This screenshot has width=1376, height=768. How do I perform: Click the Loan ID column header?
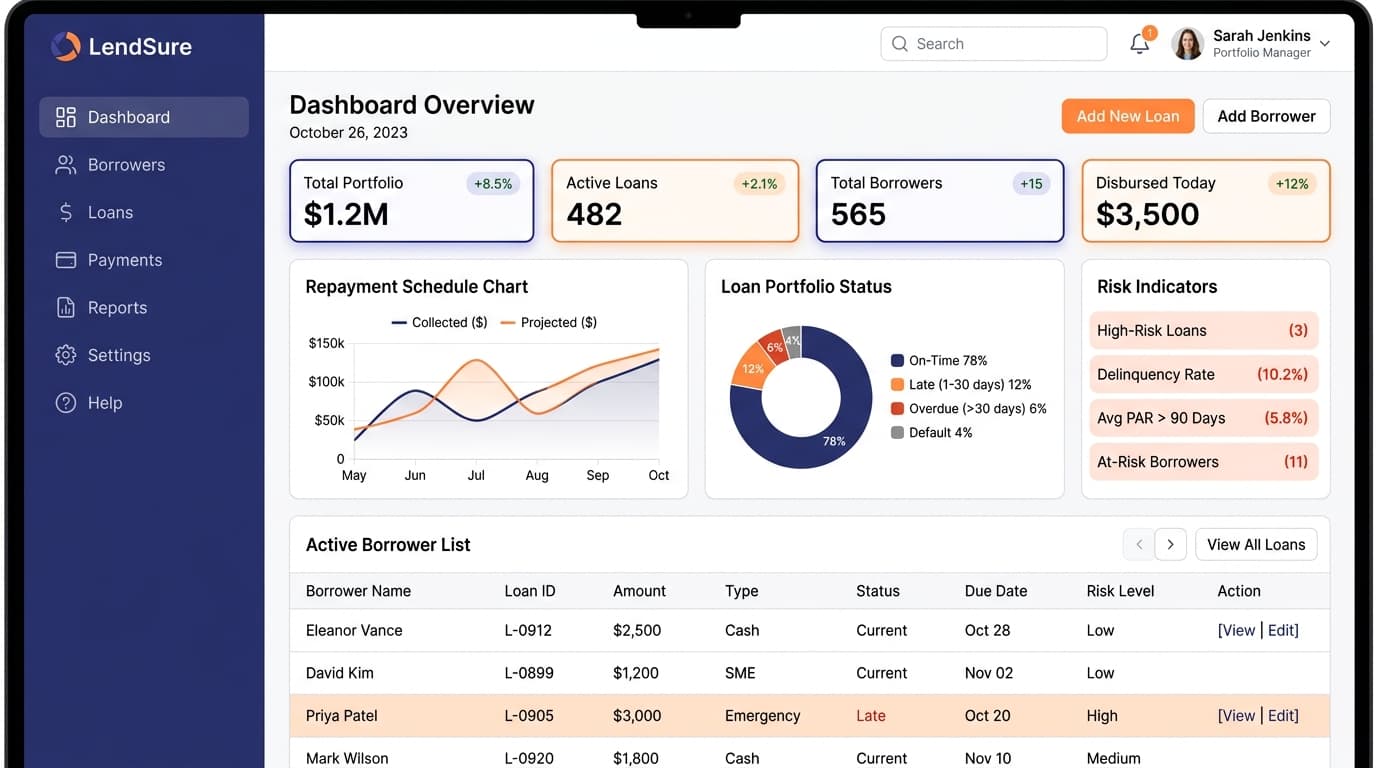pyautogui.click(x=530, y=591)
